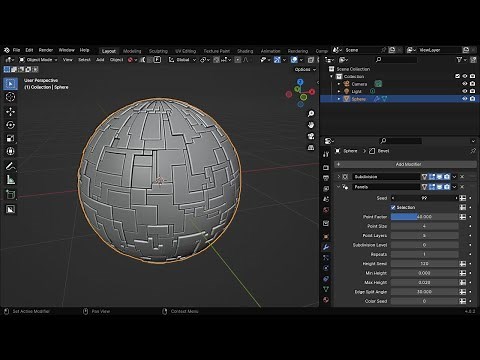This screenshot has height=360, width=480.
Task: Open the viewport Options dropdown
Action: (305, 69)
